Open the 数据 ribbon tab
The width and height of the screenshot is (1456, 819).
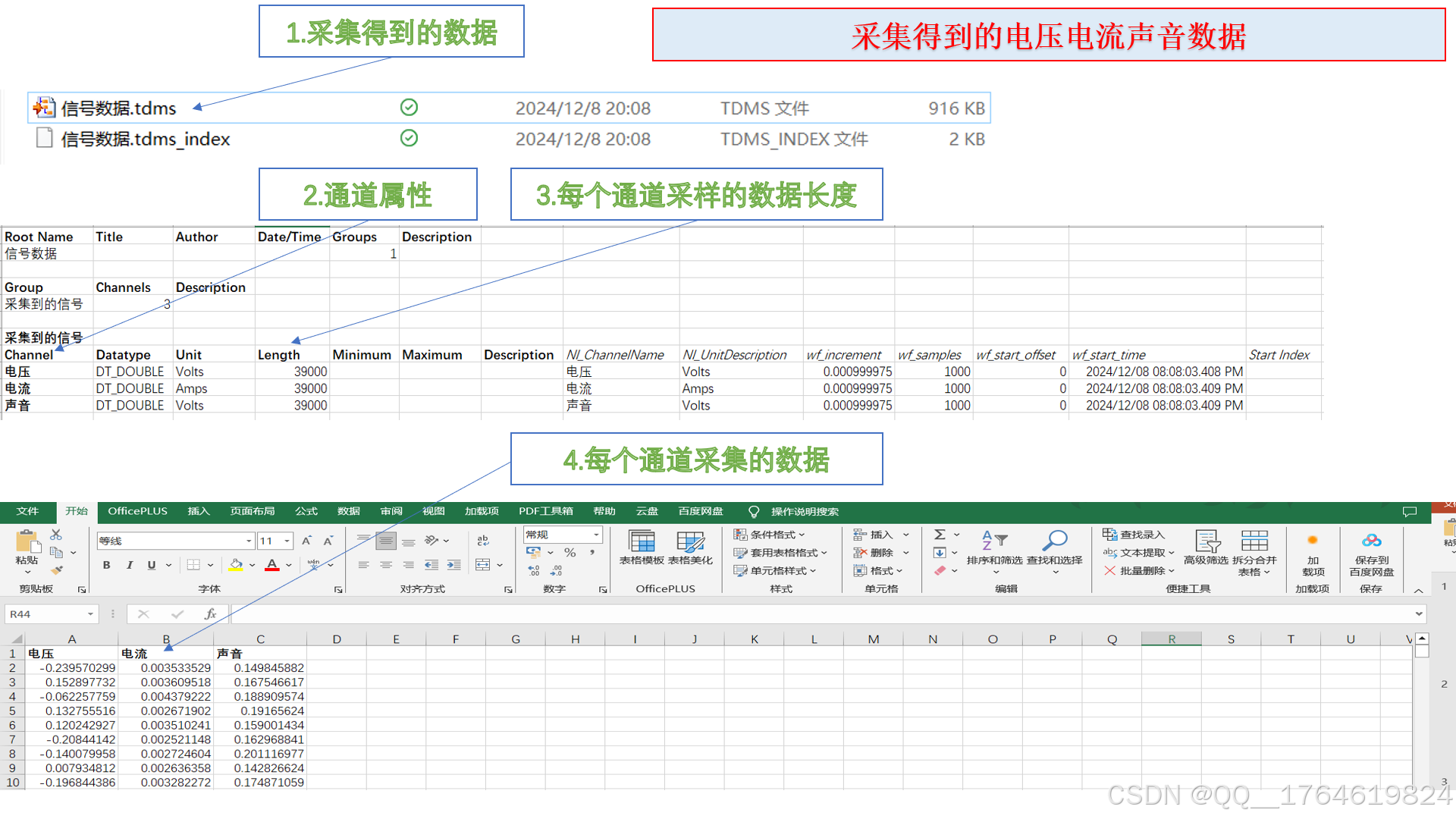[x=348, y=511]
